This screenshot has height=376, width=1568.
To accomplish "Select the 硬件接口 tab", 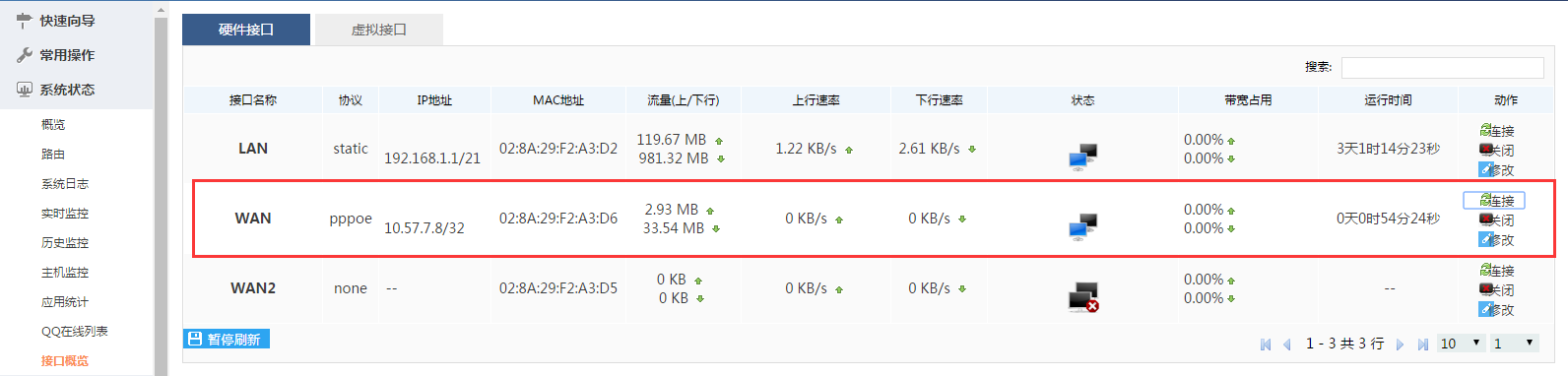I will (246, 30).
